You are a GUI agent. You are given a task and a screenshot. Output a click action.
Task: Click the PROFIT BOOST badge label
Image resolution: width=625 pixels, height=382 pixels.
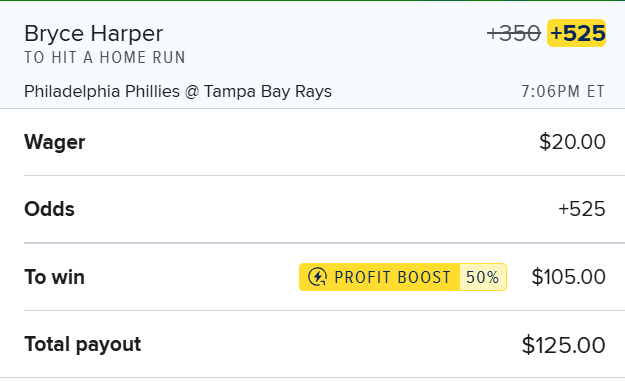click(x=393, y=277)
